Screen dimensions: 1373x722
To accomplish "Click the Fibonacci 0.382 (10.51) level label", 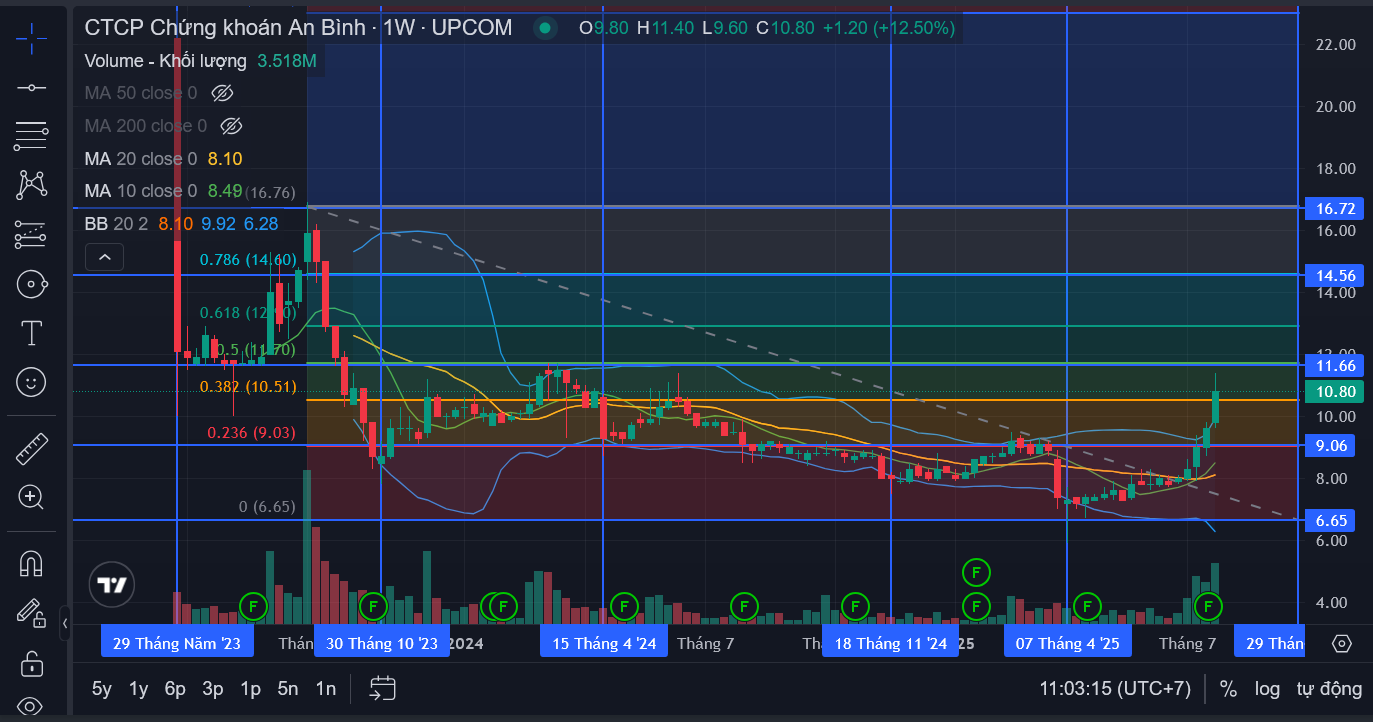I will 248,387.
